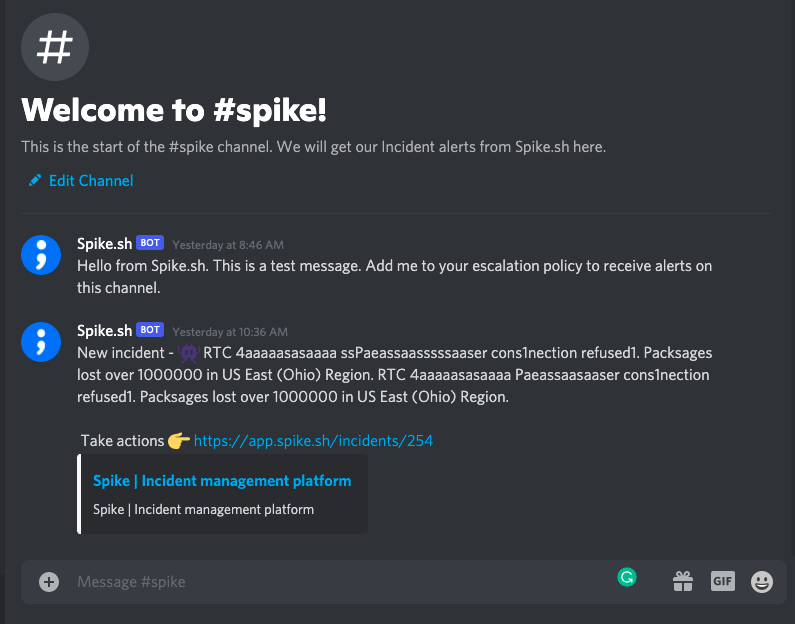Click the Yesterday at 8:46 AM timestamp
The image size is (795, 624).
coord(228,245)
